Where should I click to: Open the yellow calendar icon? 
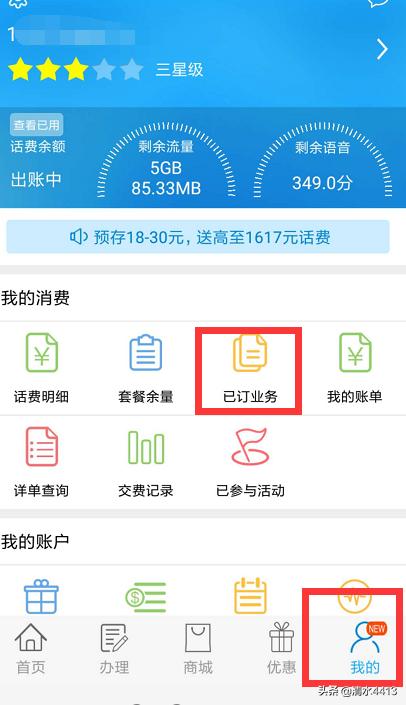(250, 596)
